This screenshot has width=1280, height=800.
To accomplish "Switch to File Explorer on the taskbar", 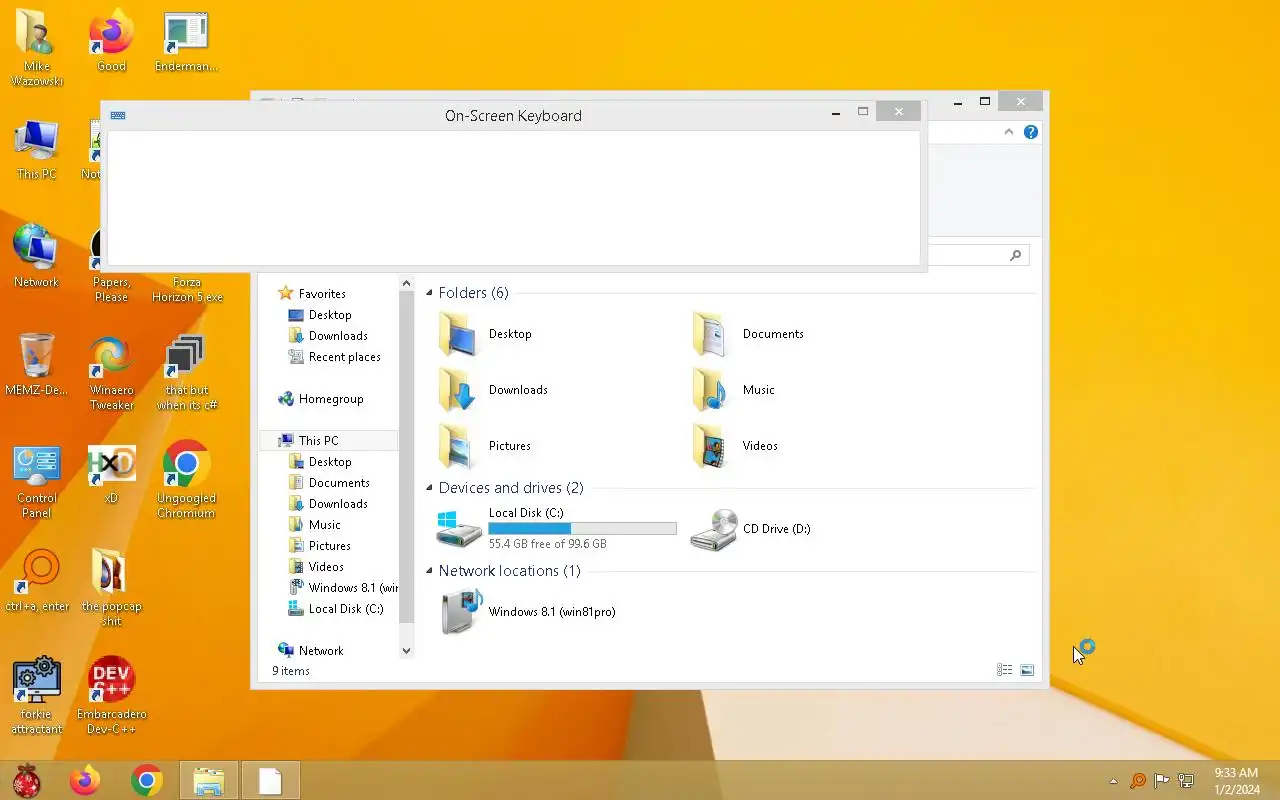I will click(x=209, y=781).
